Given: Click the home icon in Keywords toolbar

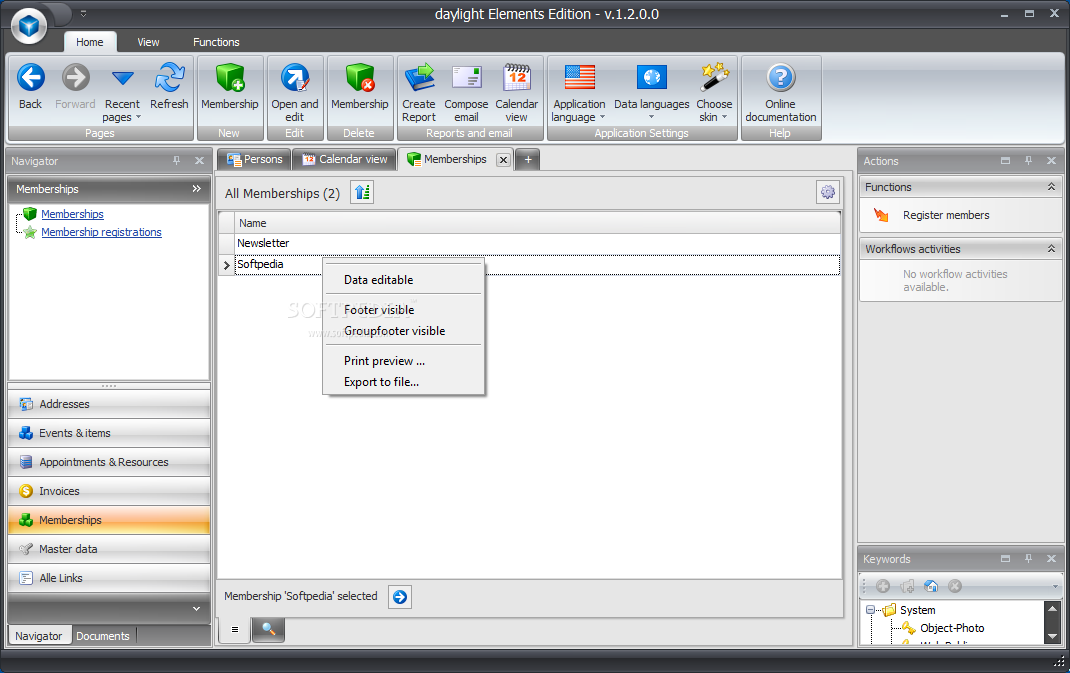Looking at the screenshot, I should point(931,586).
